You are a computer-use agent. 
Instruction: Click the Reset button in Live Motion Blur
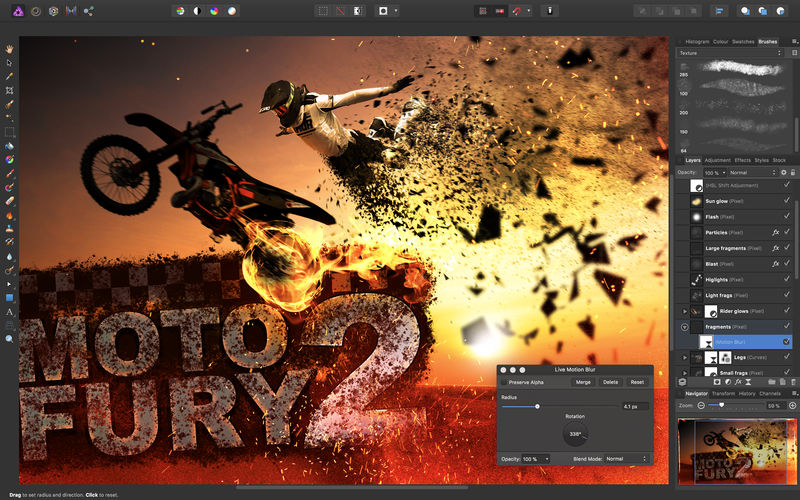637,382
